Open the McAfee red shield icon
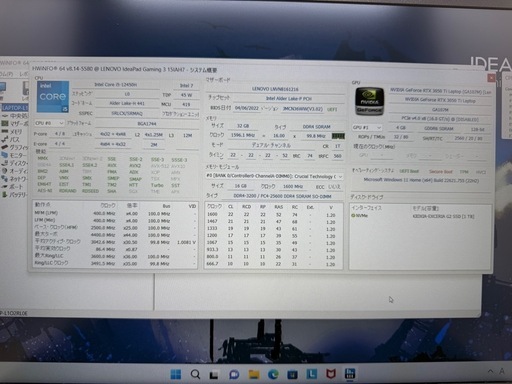 pyautogui.click(x=331, y=374)
